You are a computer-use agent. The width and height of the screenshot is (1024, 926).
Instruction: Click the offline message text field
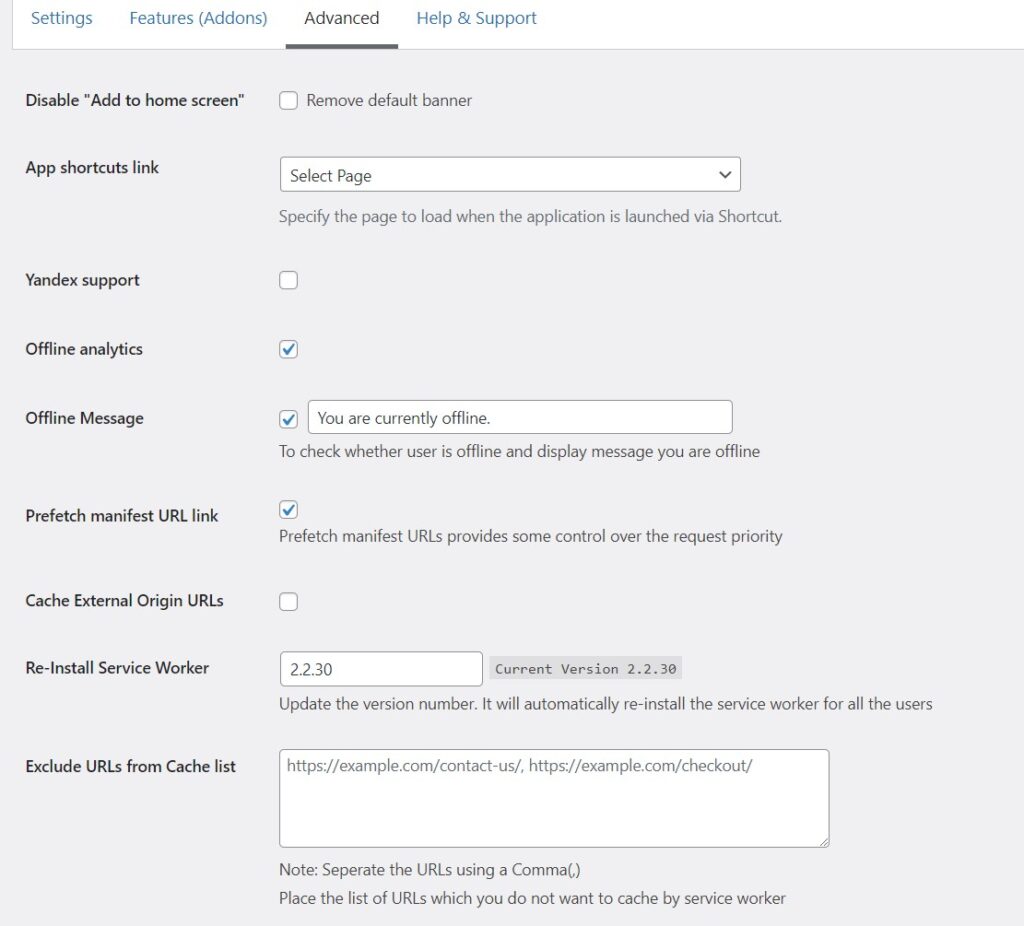tap(520, 417)
